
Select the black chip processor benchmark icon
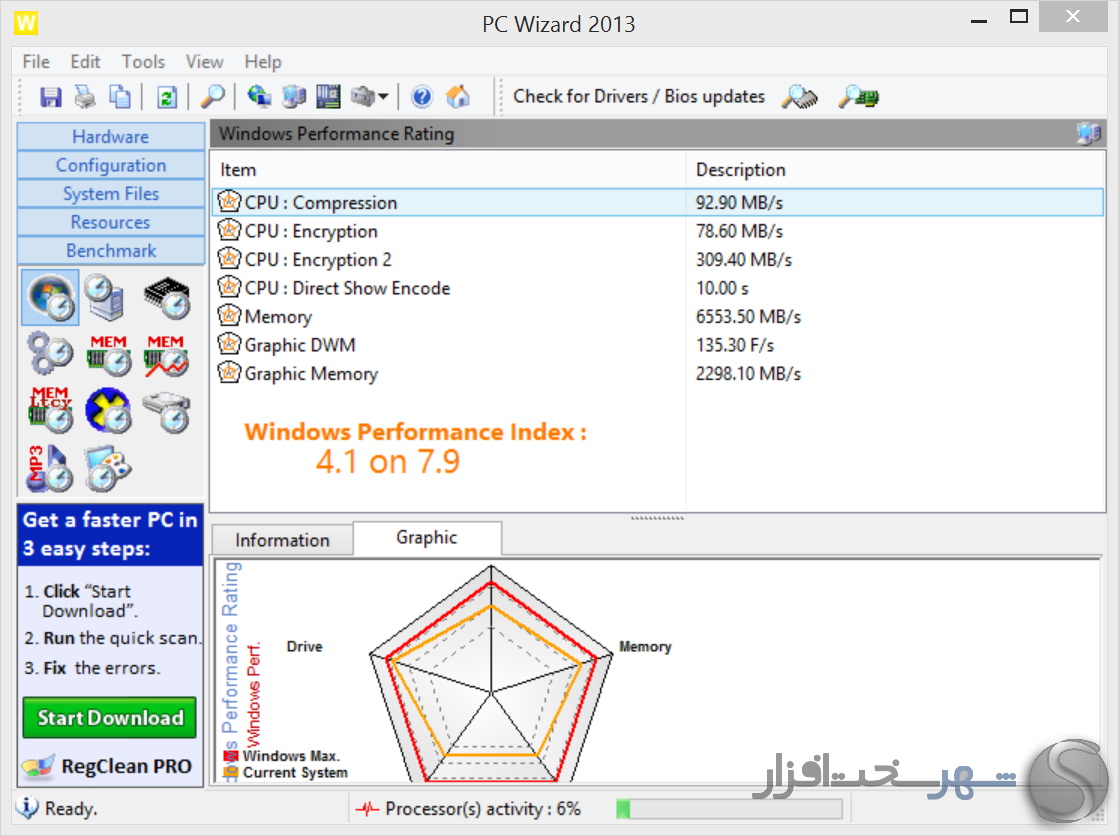click(166, 297)
